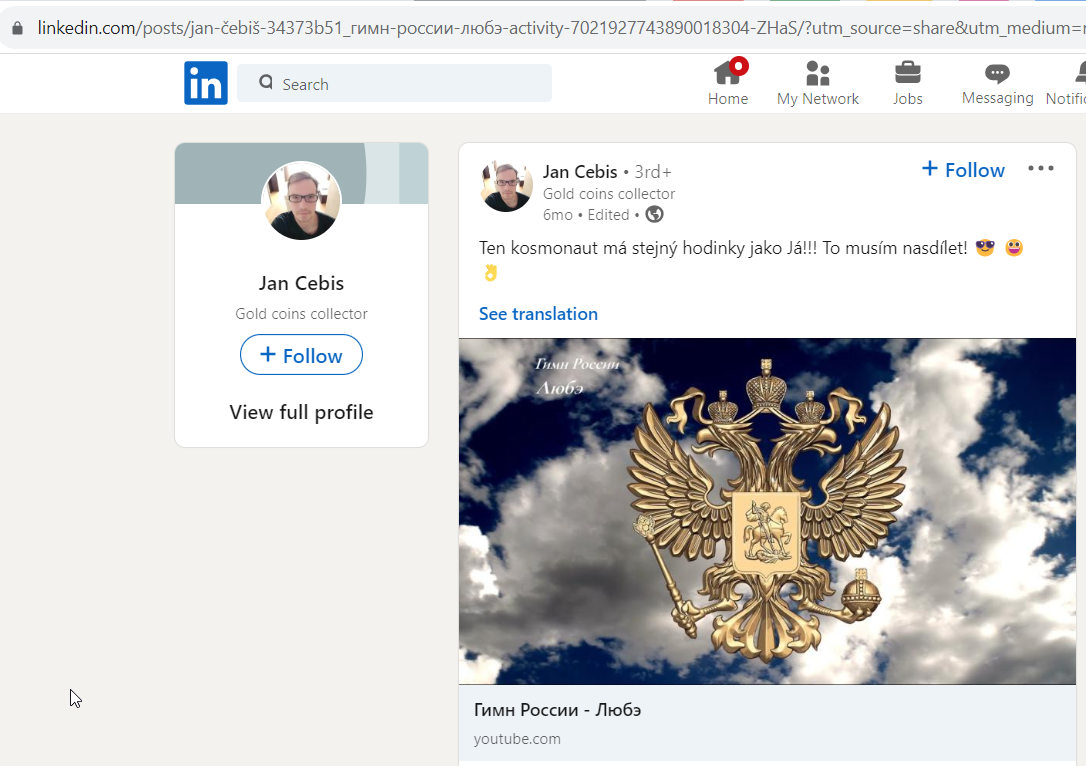The height and width of the screenshot is (766, 1086).
Task: Click the globe visibility icon on post
Action: pyautogui.click(x=655, y=215)
